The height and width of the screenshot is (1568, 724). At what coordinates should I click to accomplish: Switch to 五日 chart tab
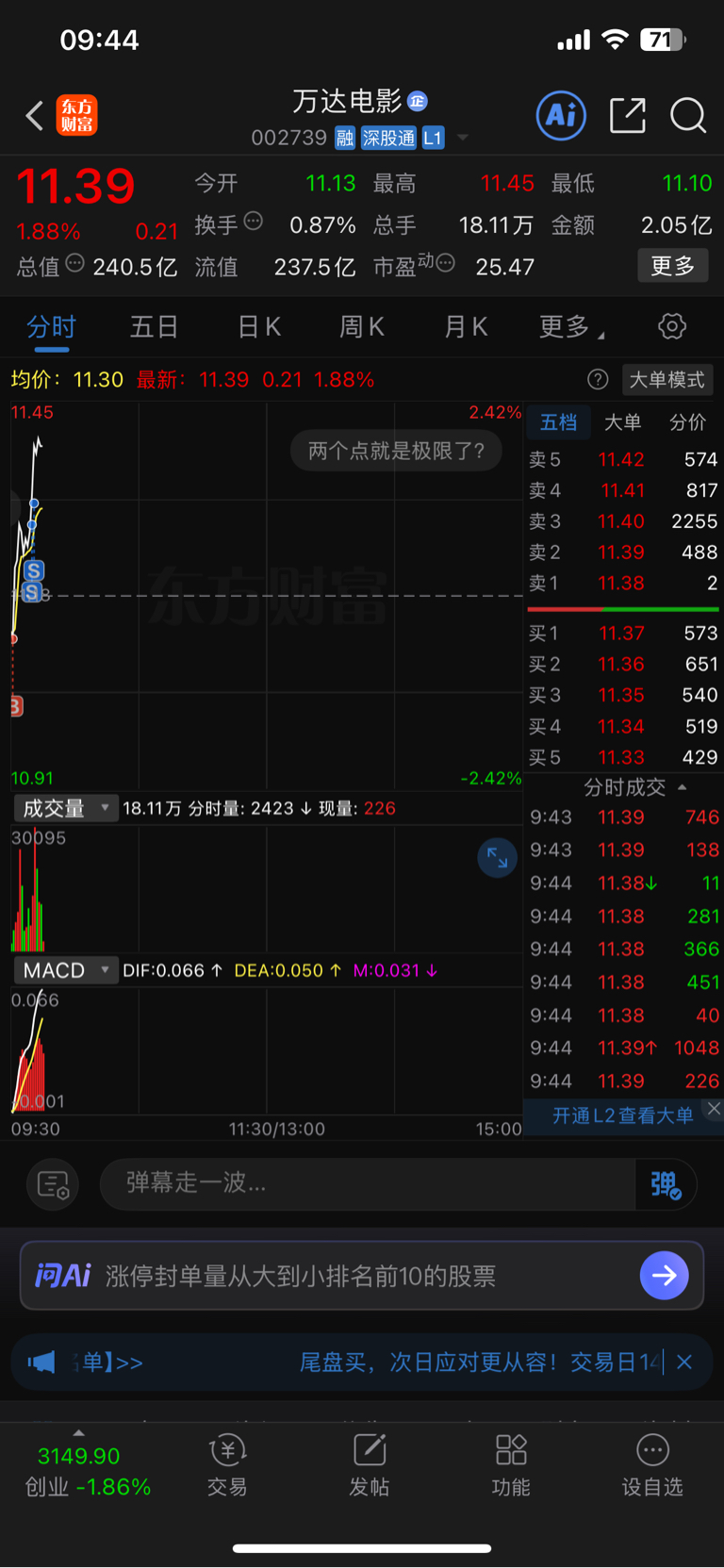point(154,327)
